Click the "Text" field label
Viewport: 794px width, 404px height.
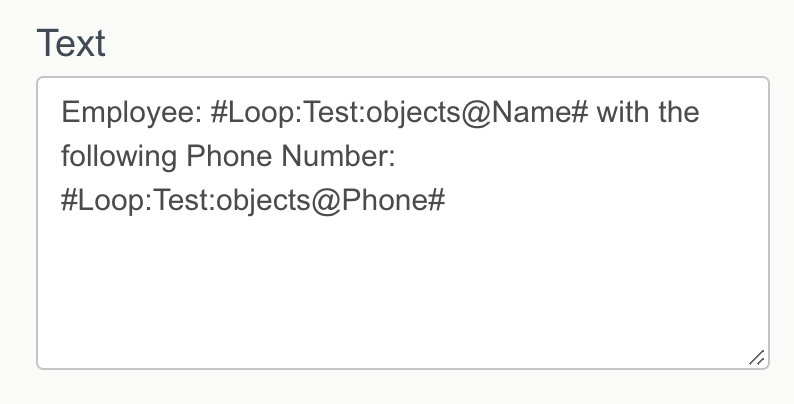[x=71, y=43]
